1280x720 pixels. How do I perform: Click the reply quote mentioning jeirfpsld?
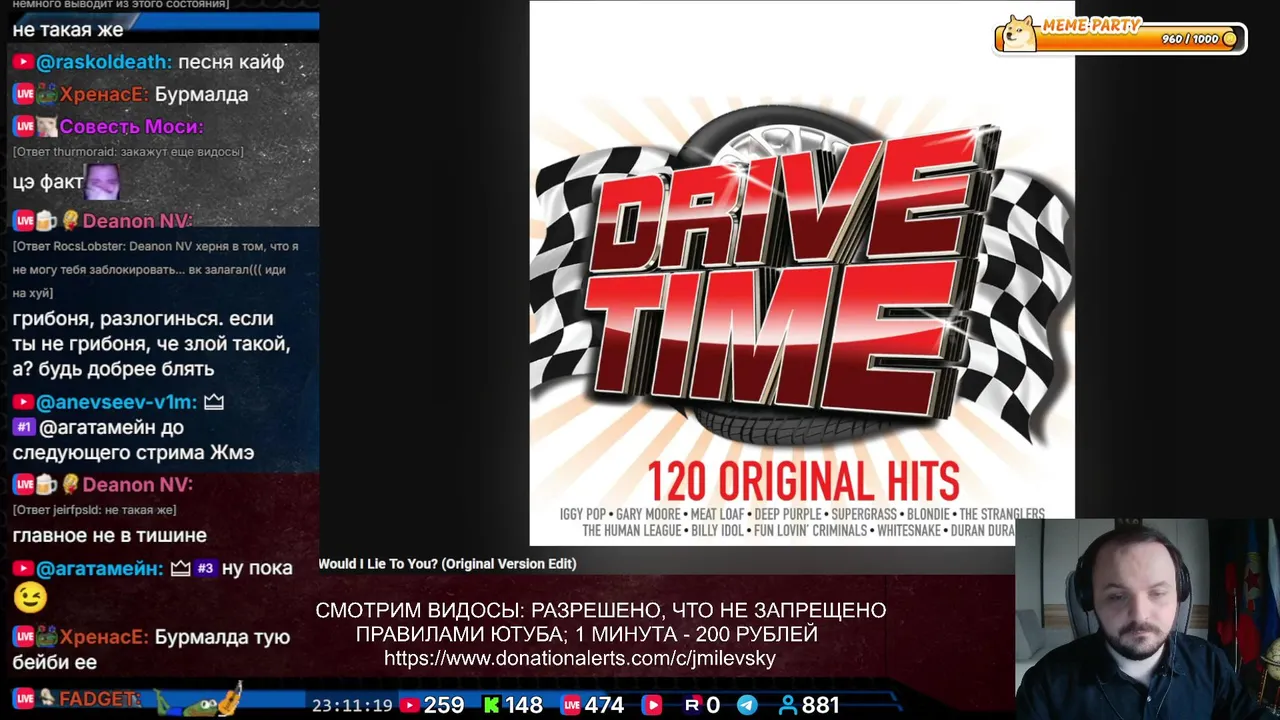[94, 510]
